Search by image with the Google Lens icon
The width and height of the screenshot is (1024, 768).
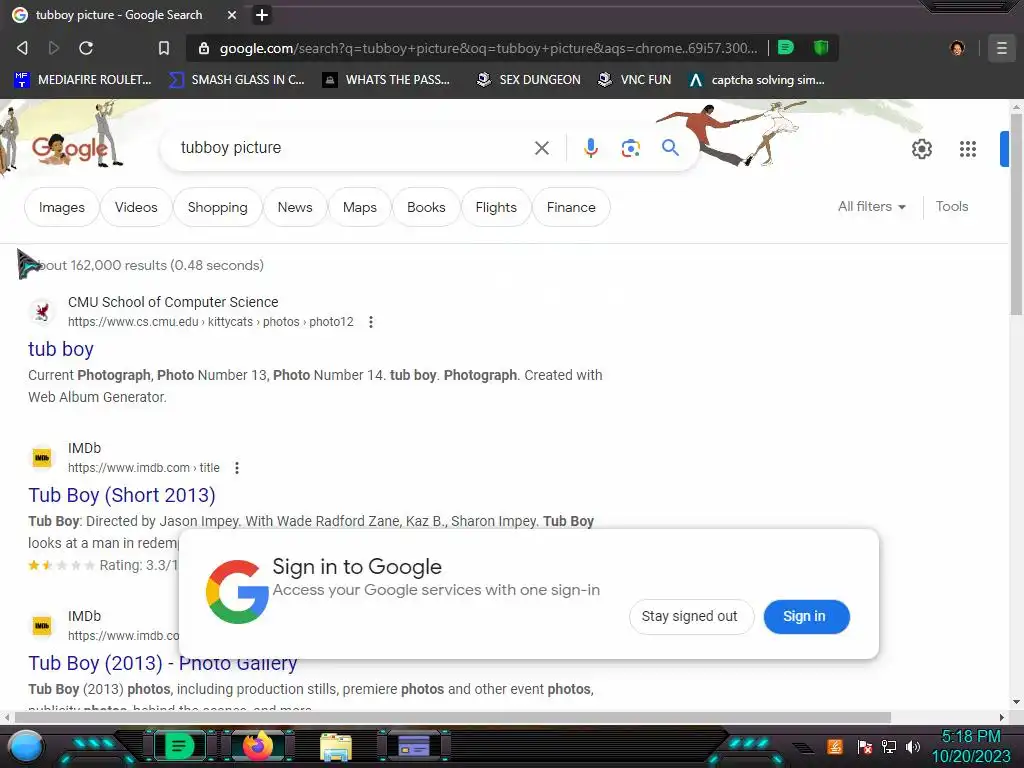(x=630, y=148)
